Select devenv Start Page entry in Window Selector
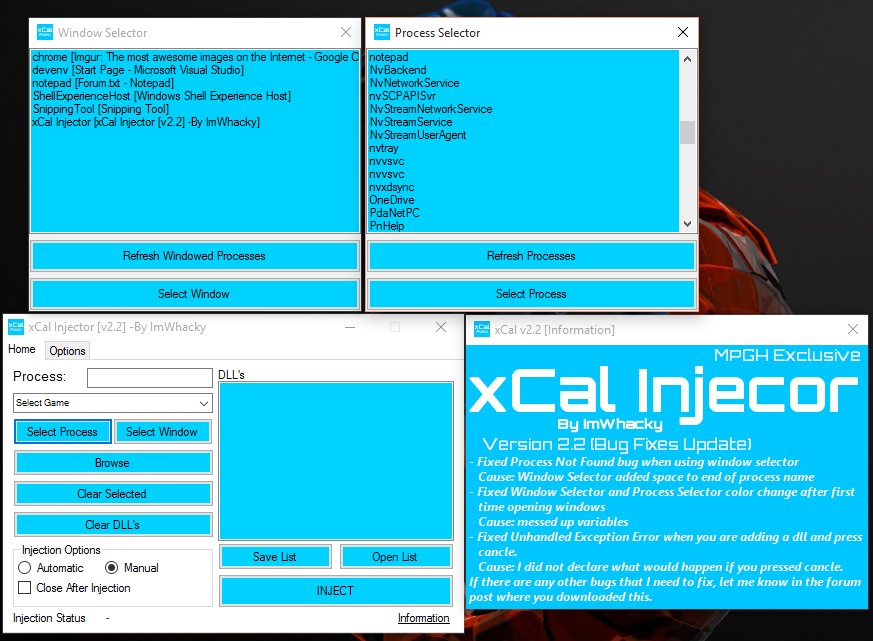Viewport: 873px width, 641px height. coord(195,70)
